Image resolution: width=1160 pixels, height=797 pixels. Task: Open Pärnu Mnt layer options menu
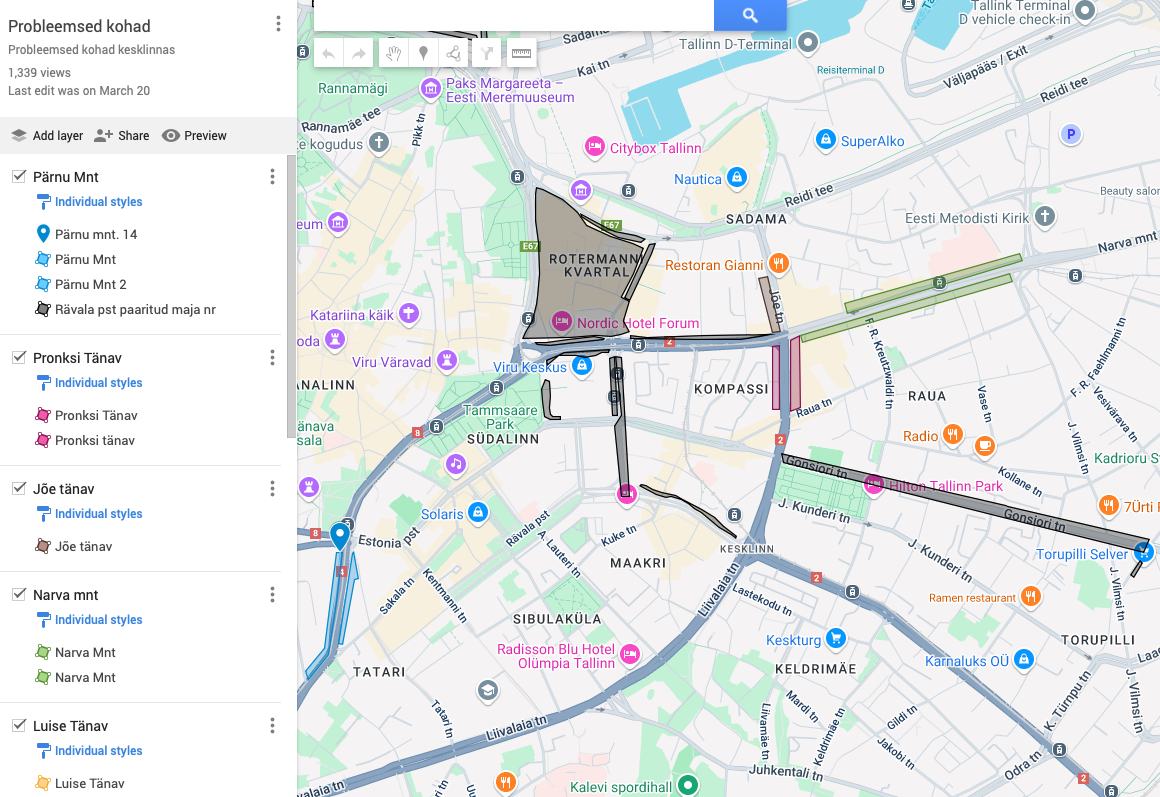(x=272, y=176)
